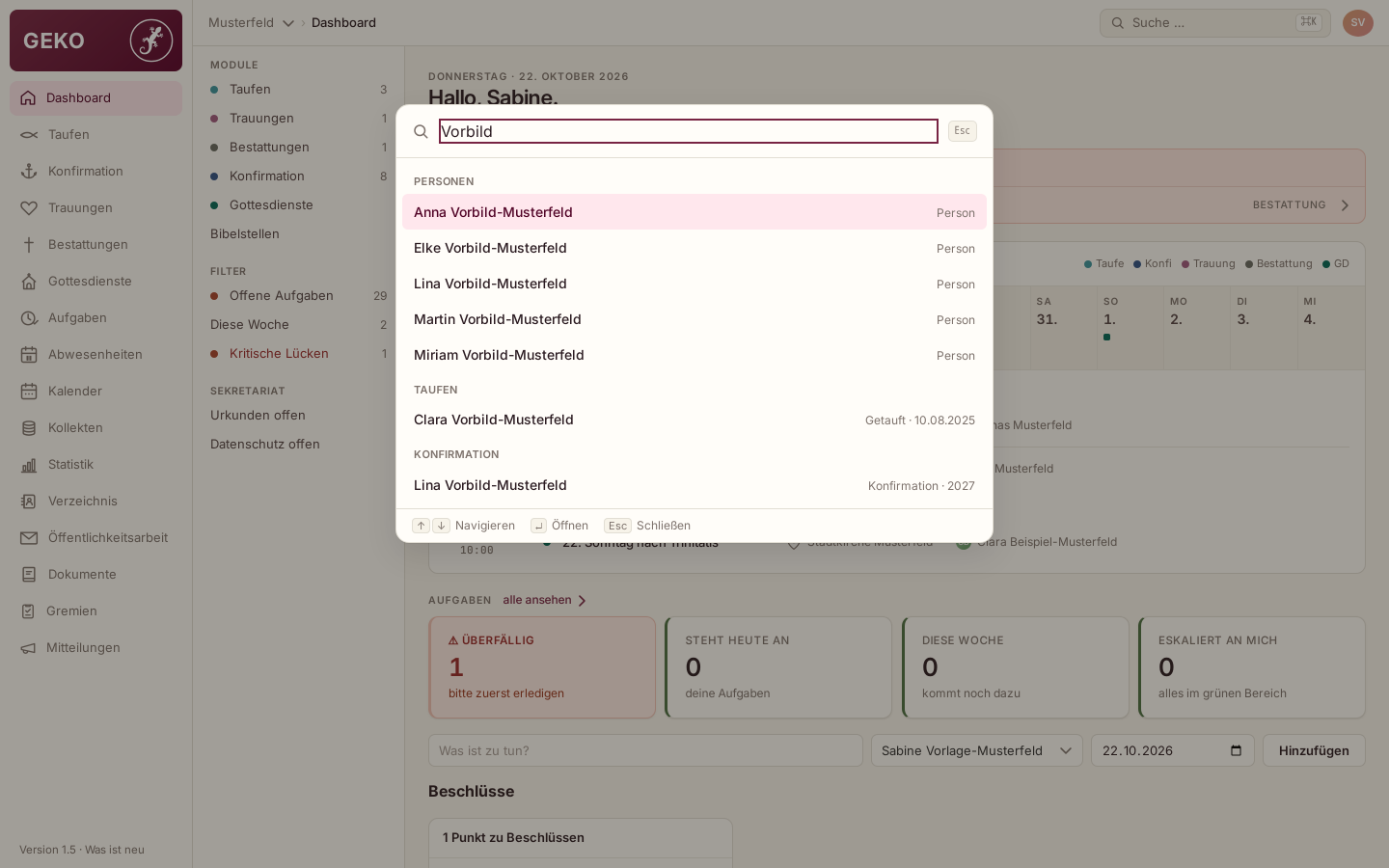Click the Abwesenheiten calendar icon
Image resolution: width=1389 pixels, height=868 pixels.
(x=29, y=355)
